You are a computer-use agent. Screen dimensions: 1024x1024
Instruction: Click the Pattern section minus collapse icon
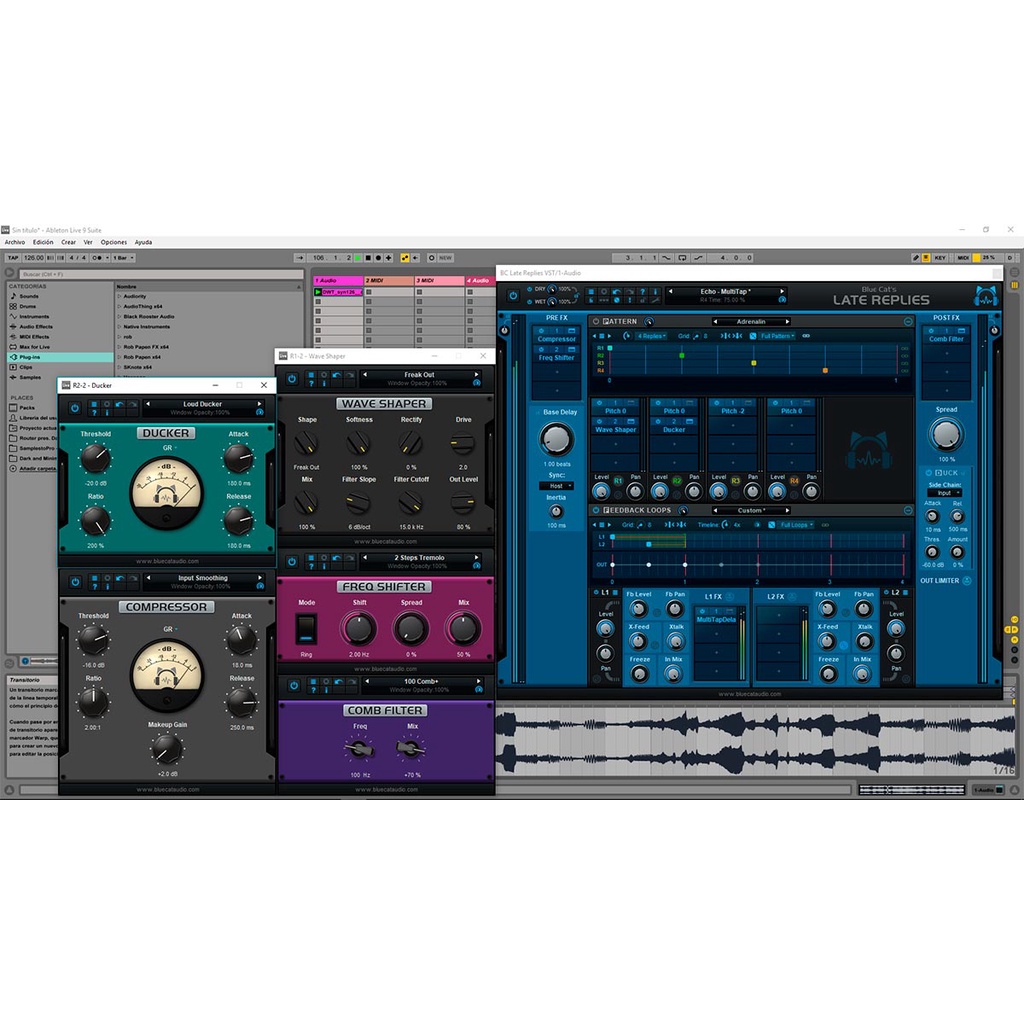(908, 321)
